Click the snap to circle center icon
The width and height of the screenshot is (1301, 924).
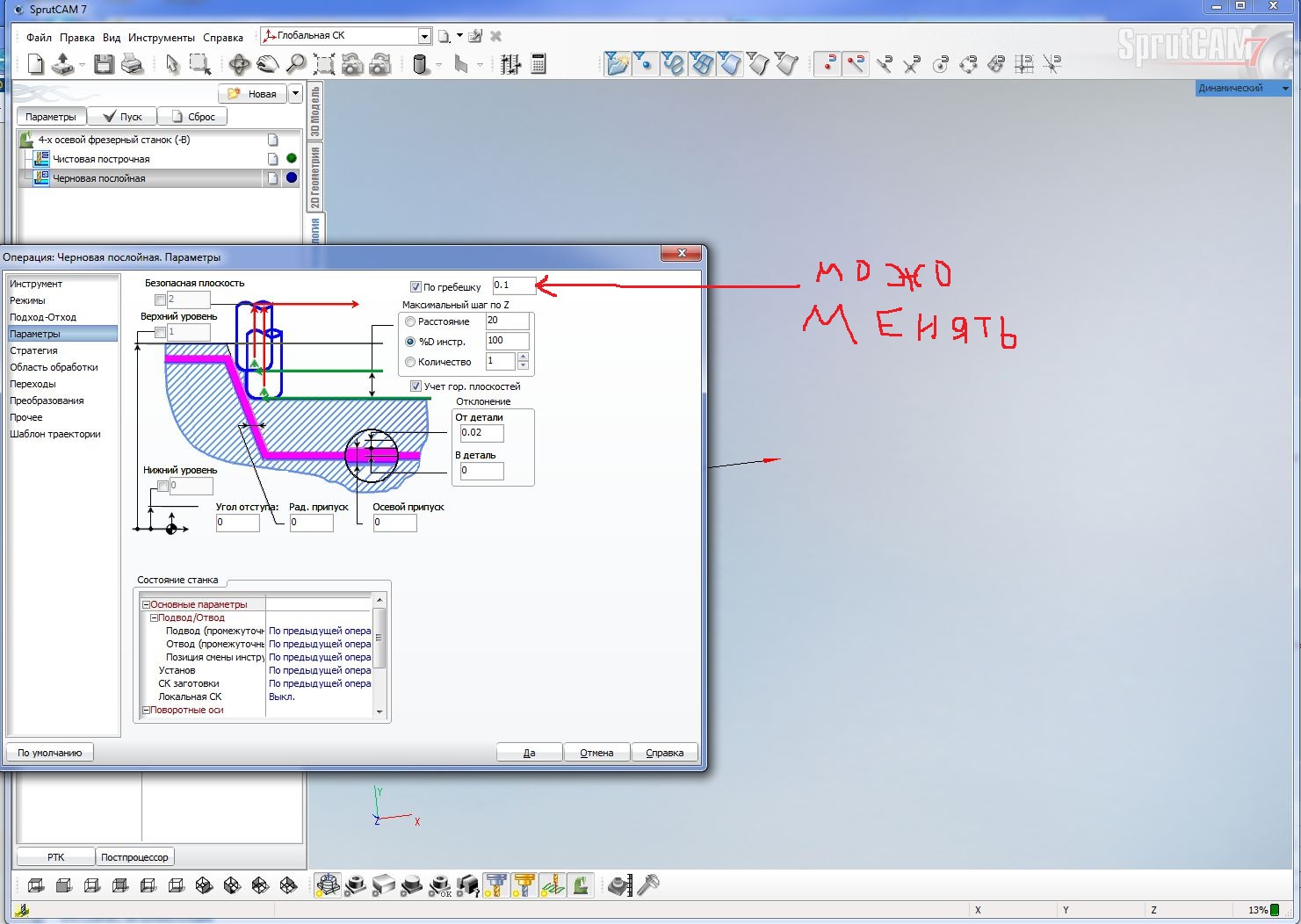pos(940,64)
